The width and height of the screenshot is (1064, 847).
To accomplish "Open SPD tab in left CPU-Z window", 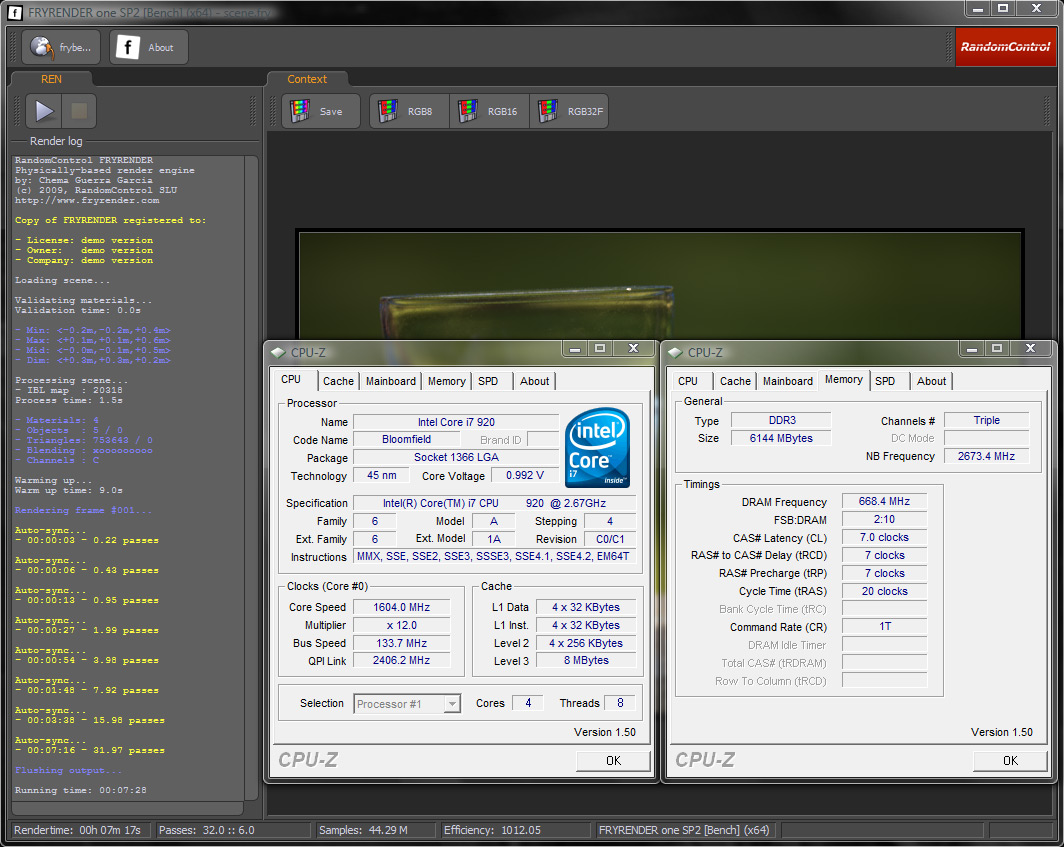I will pos(488,381).
